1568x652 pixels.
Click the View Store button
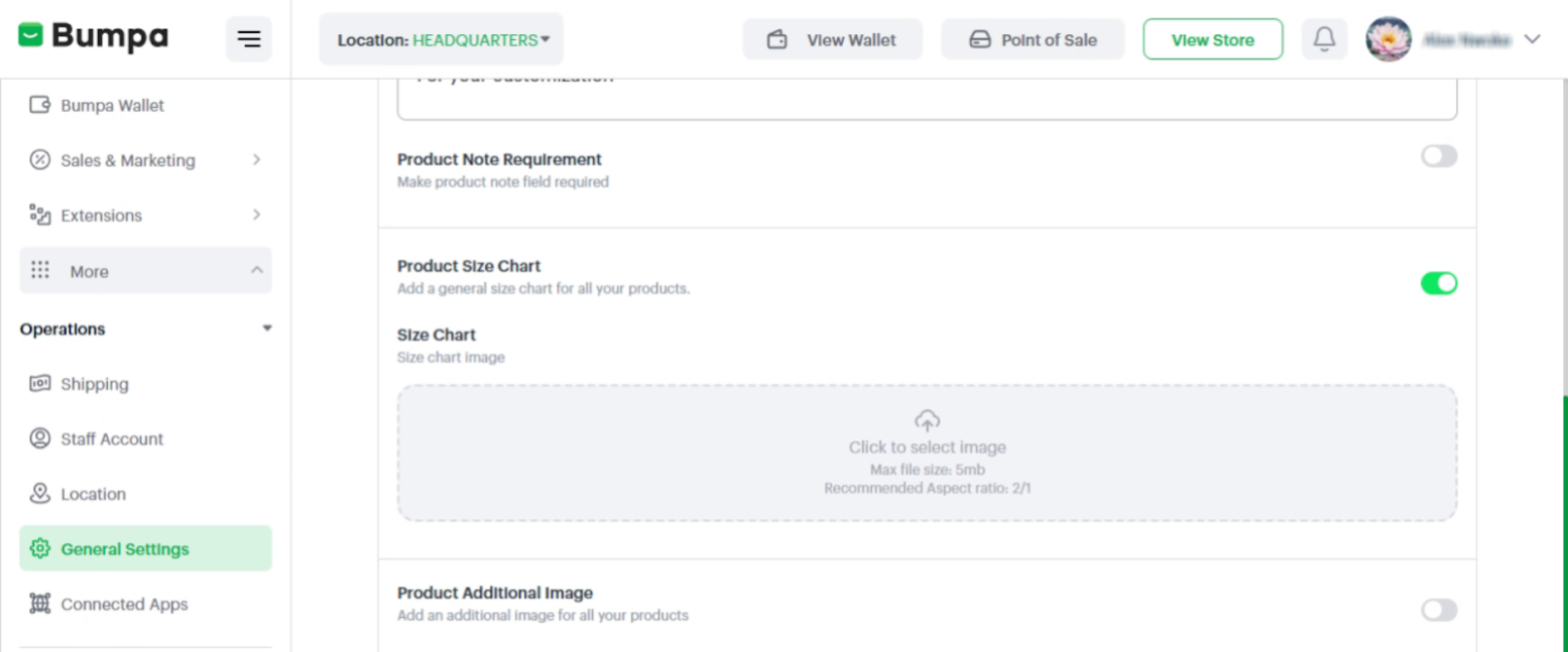click(1212, 39)
